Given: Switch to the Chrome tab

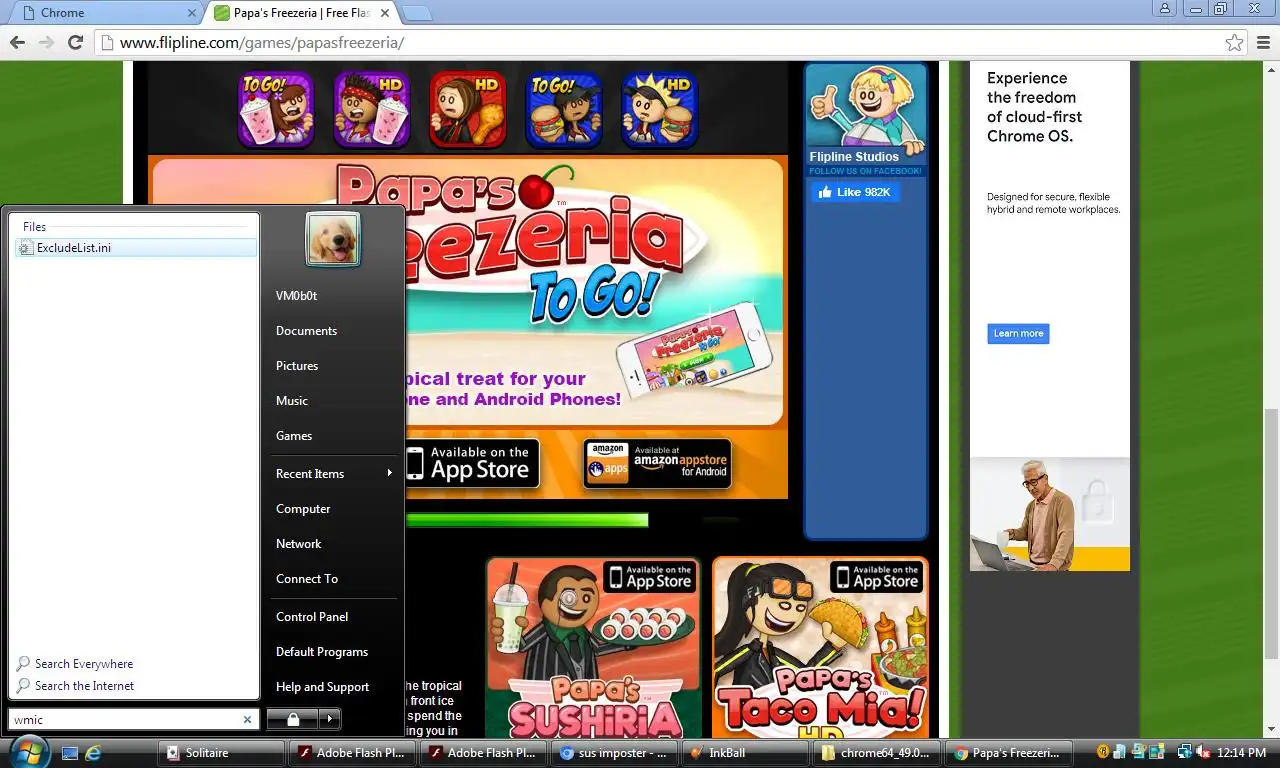Looking at the screenshot, I should (103, 13).
